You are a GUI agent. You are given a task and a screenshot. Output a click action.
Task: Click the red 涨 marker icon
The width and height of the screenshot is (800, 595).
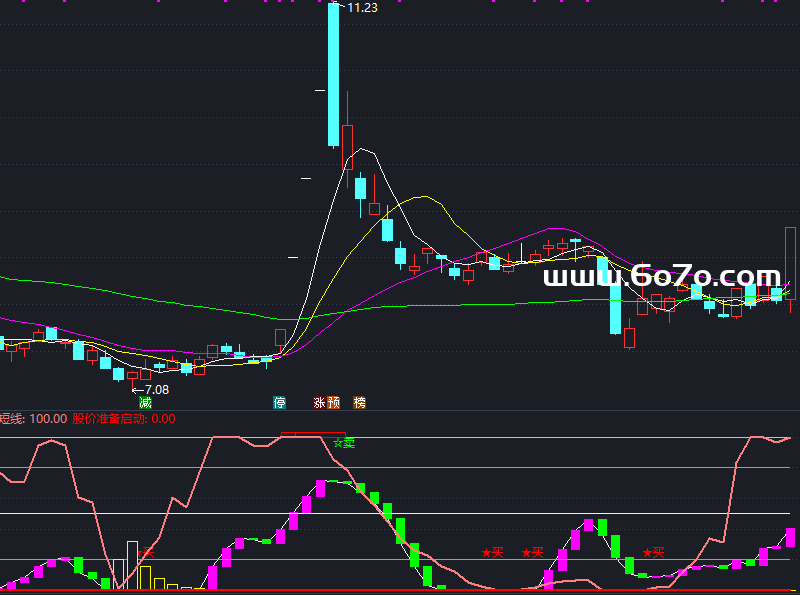click(320, 403)
